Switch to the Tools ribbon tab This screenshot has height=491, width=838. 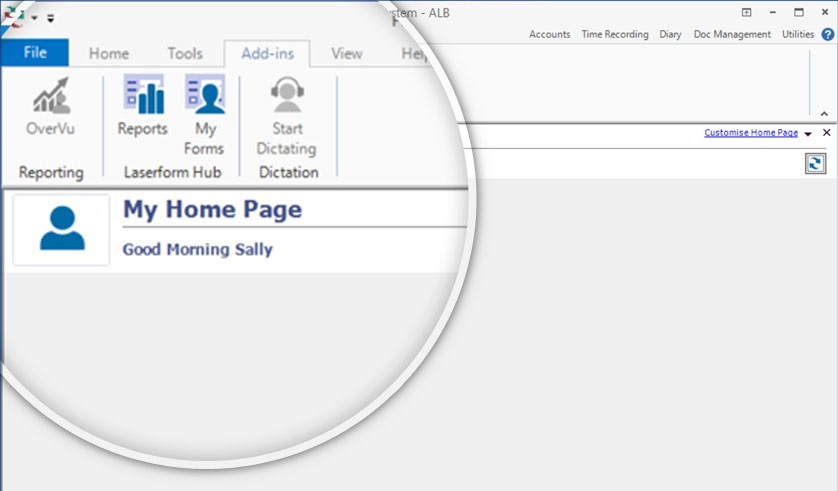(185, 54)
